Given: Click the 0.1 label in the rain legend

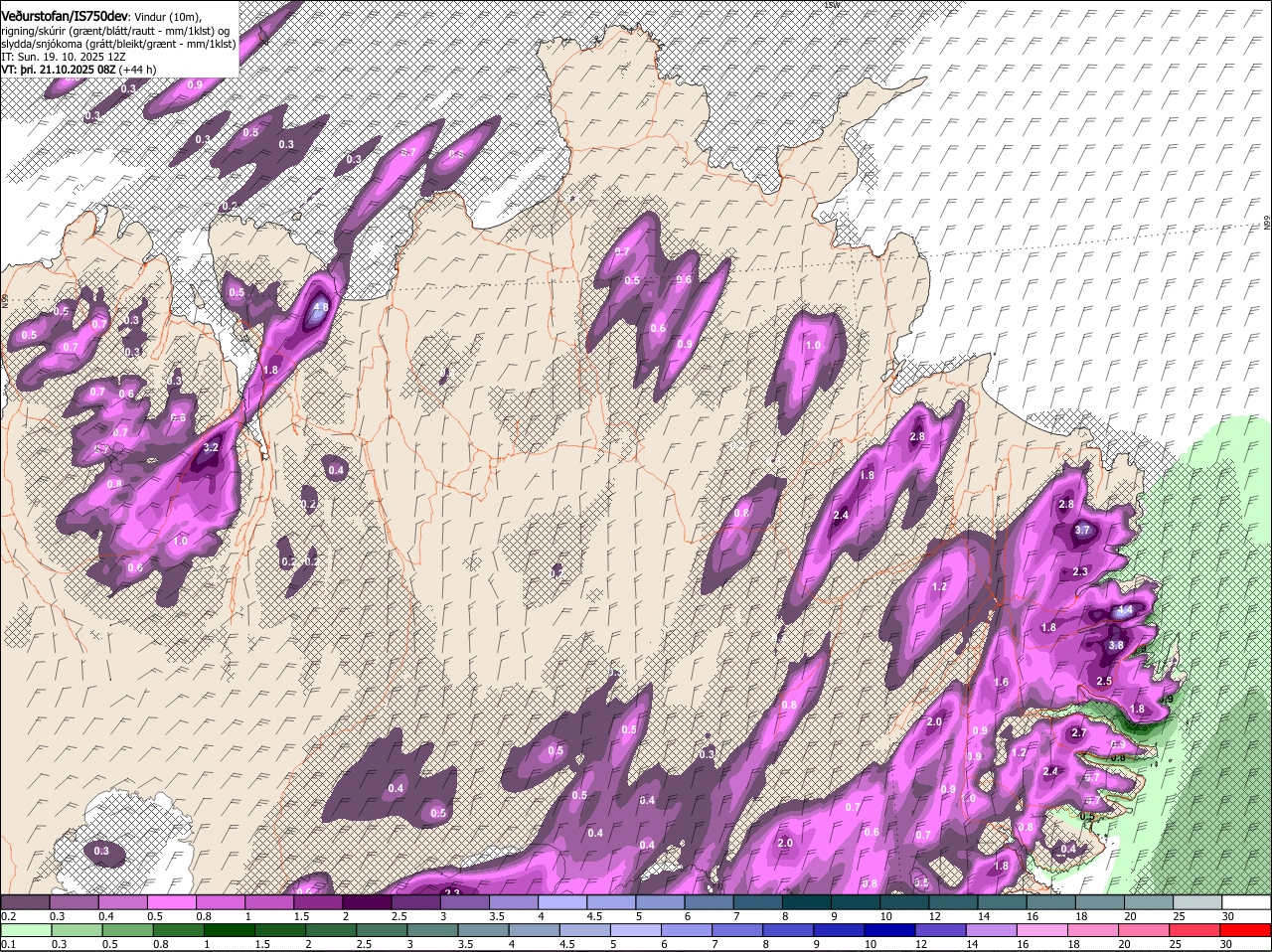Looking at the screenshot, I should point(8,944).
